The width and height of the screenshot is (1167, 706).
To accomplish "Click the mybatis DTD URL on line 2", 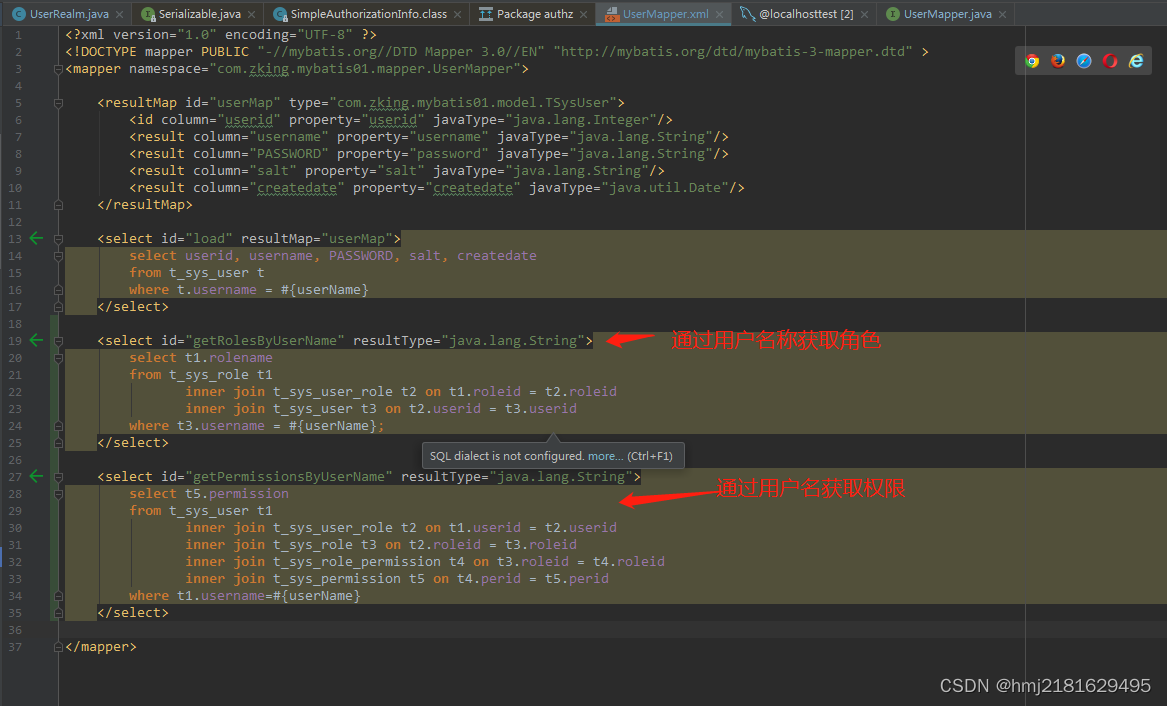I will point(733,52).
